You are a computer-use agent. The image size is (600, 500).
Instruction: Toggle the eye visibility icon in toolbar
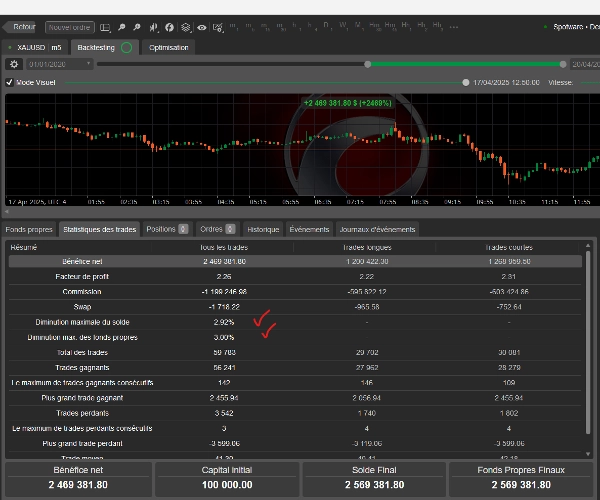pos(202,27)
